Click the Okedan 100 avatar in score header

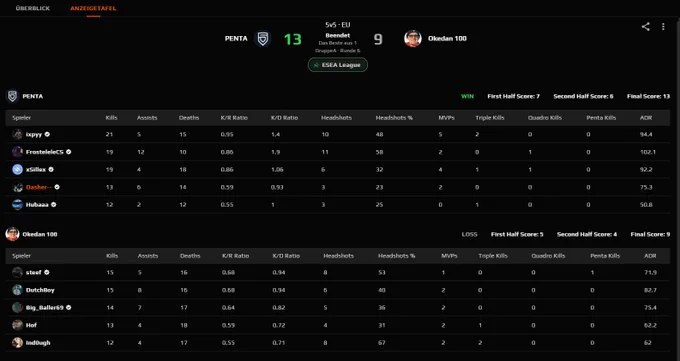click(412, 39)
